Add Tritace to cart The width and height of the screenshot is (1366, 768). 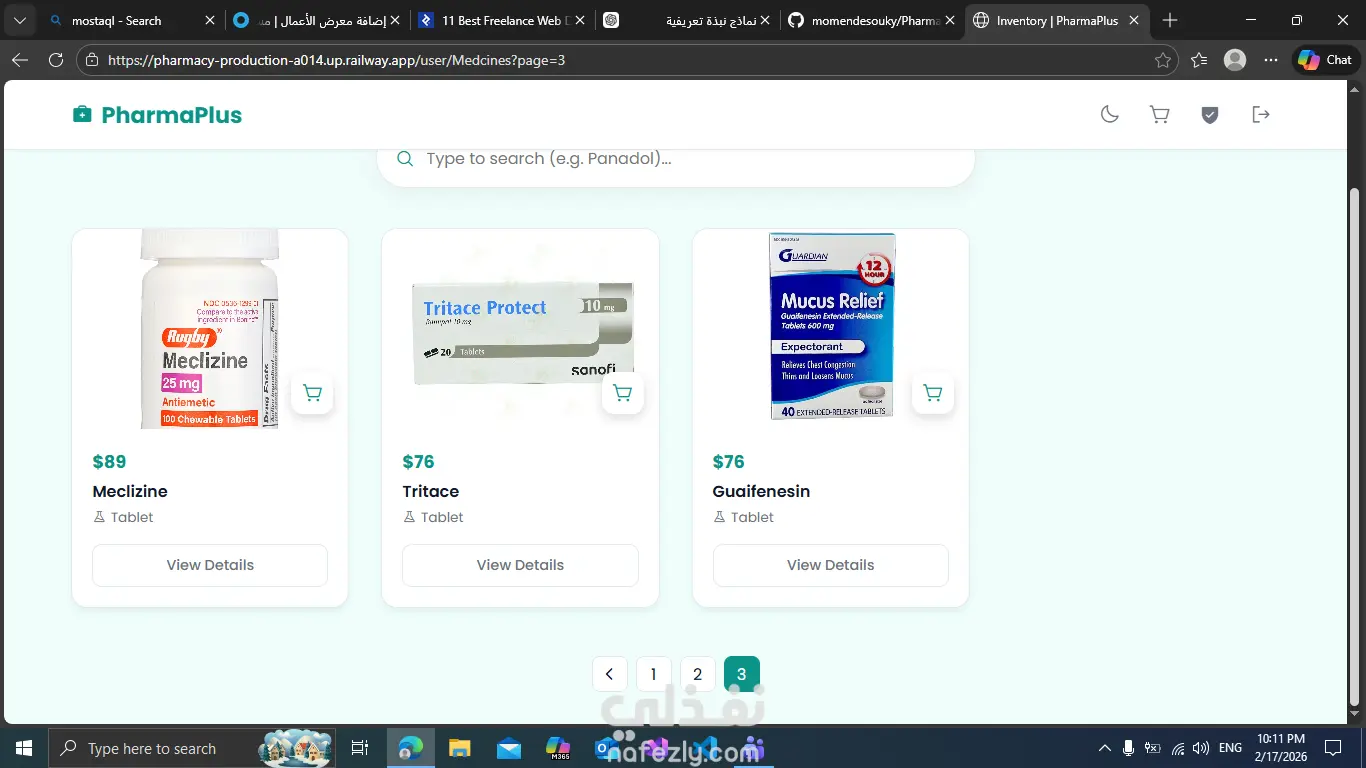(x=622, y=393)
